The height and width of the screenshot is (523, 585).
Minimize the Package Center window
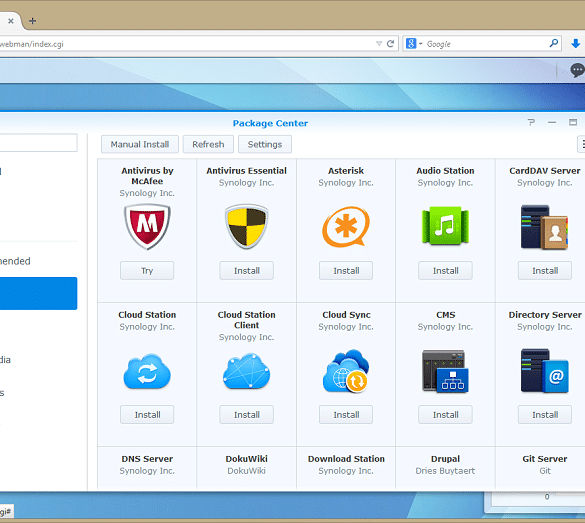coord(552,122)
